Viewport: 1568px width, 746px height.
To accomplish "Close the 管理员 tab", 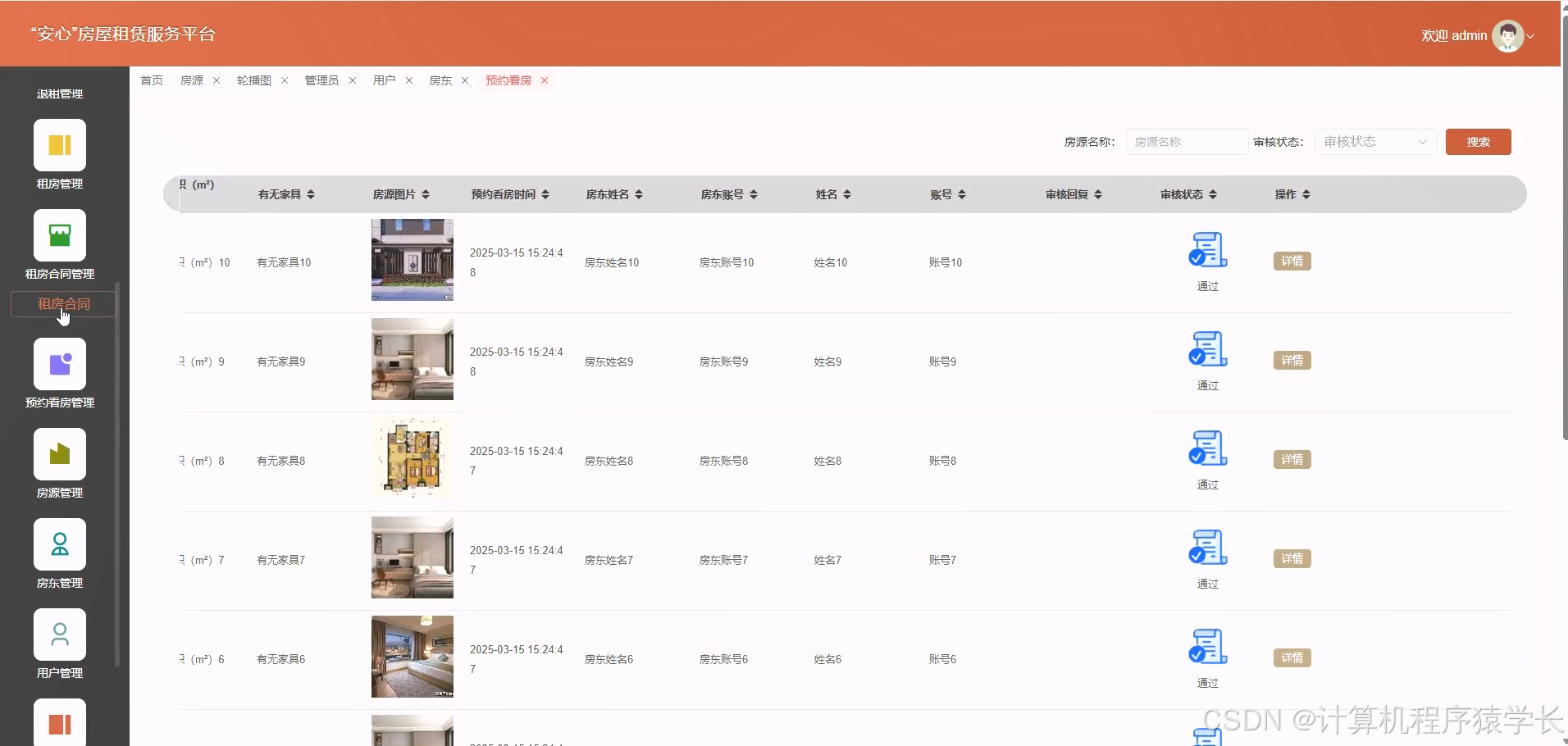I will [353, 80].
